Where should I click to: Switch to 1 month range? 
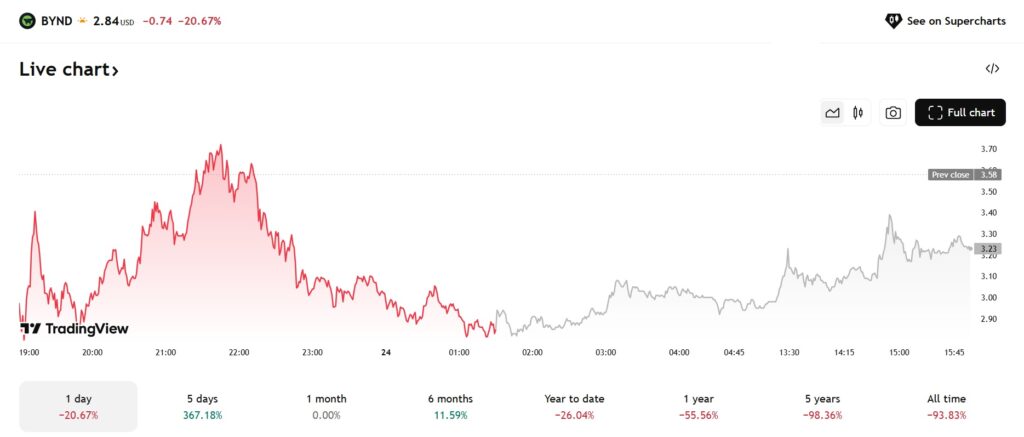click(326, 406)
